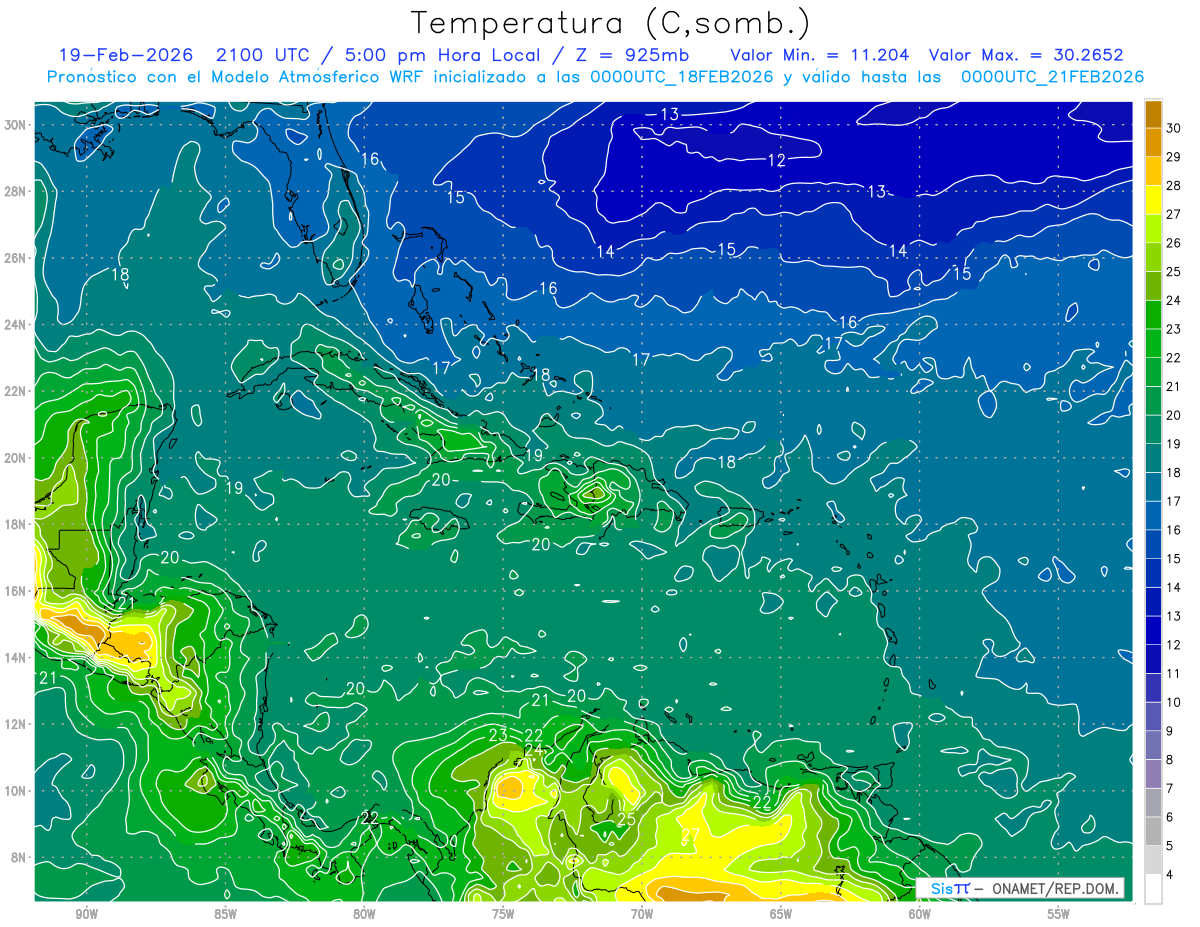
Task: Click the title Temperatura (C,somb.)
Action: tap(611, 24)
